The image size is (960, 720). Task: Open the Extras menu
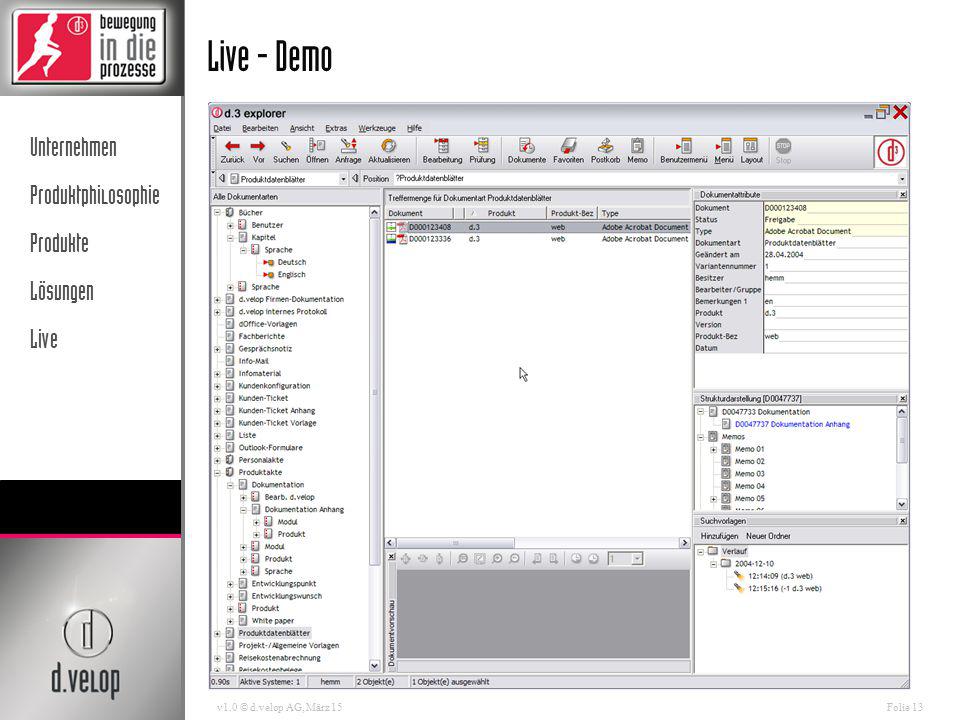[x=336, y=129]
